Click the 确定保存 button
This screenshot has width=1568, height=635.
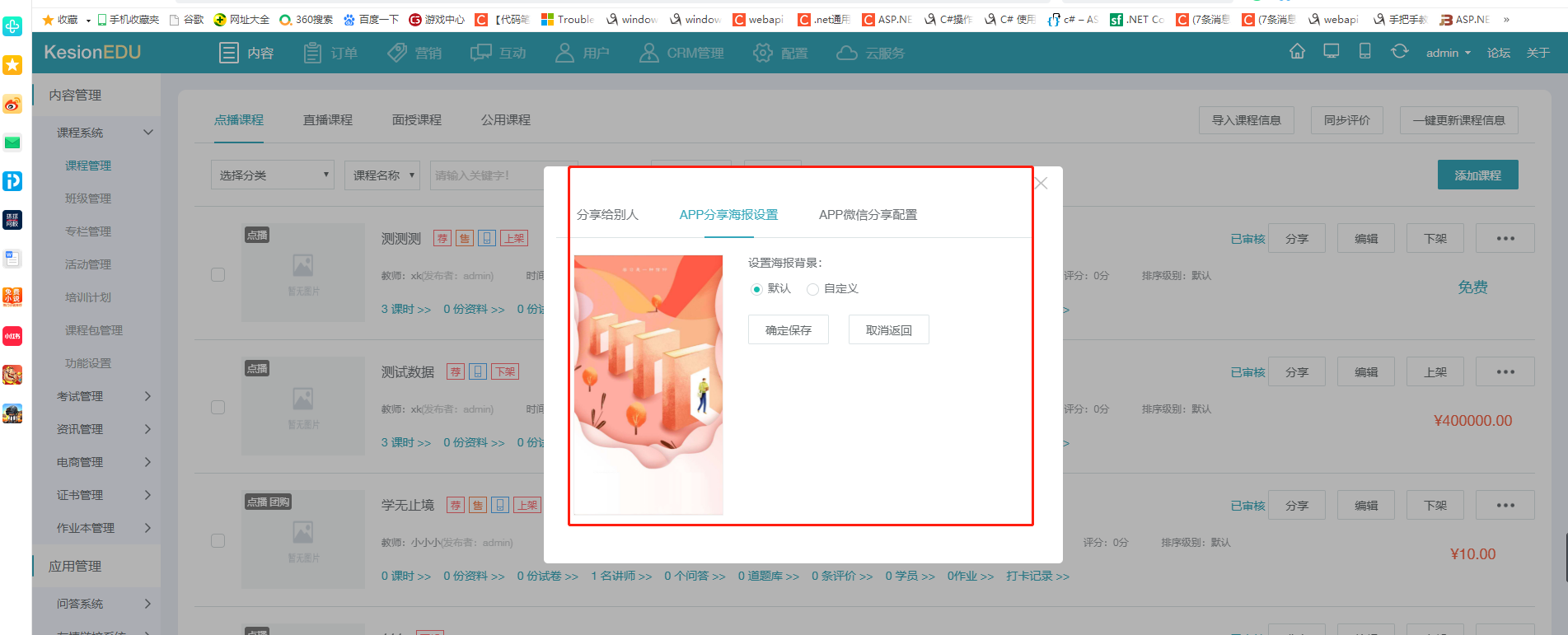[788, 330]
